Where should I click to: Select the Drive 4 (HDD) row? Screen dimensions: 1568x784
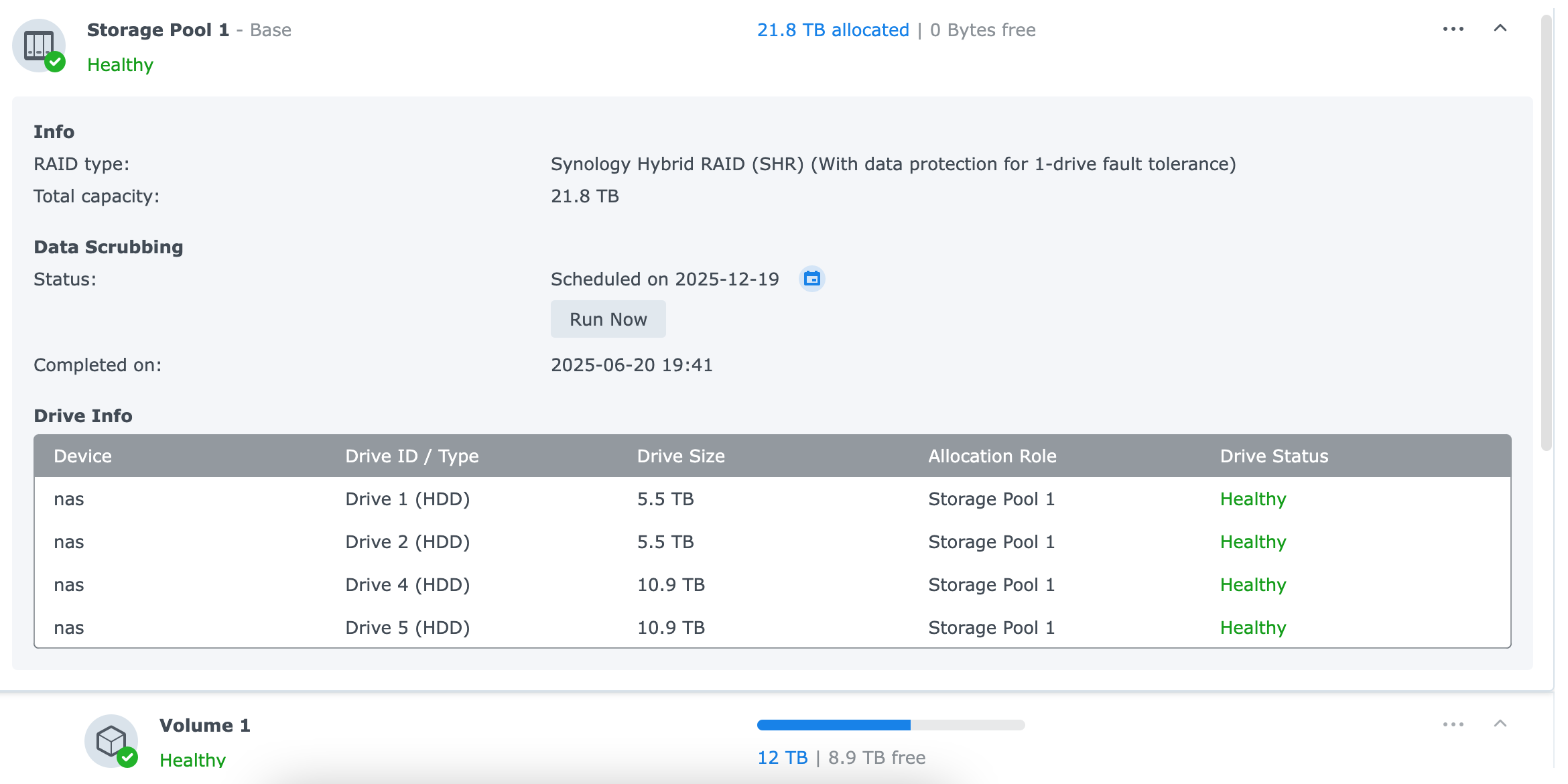pyautogui.click(x=407, y=585)
